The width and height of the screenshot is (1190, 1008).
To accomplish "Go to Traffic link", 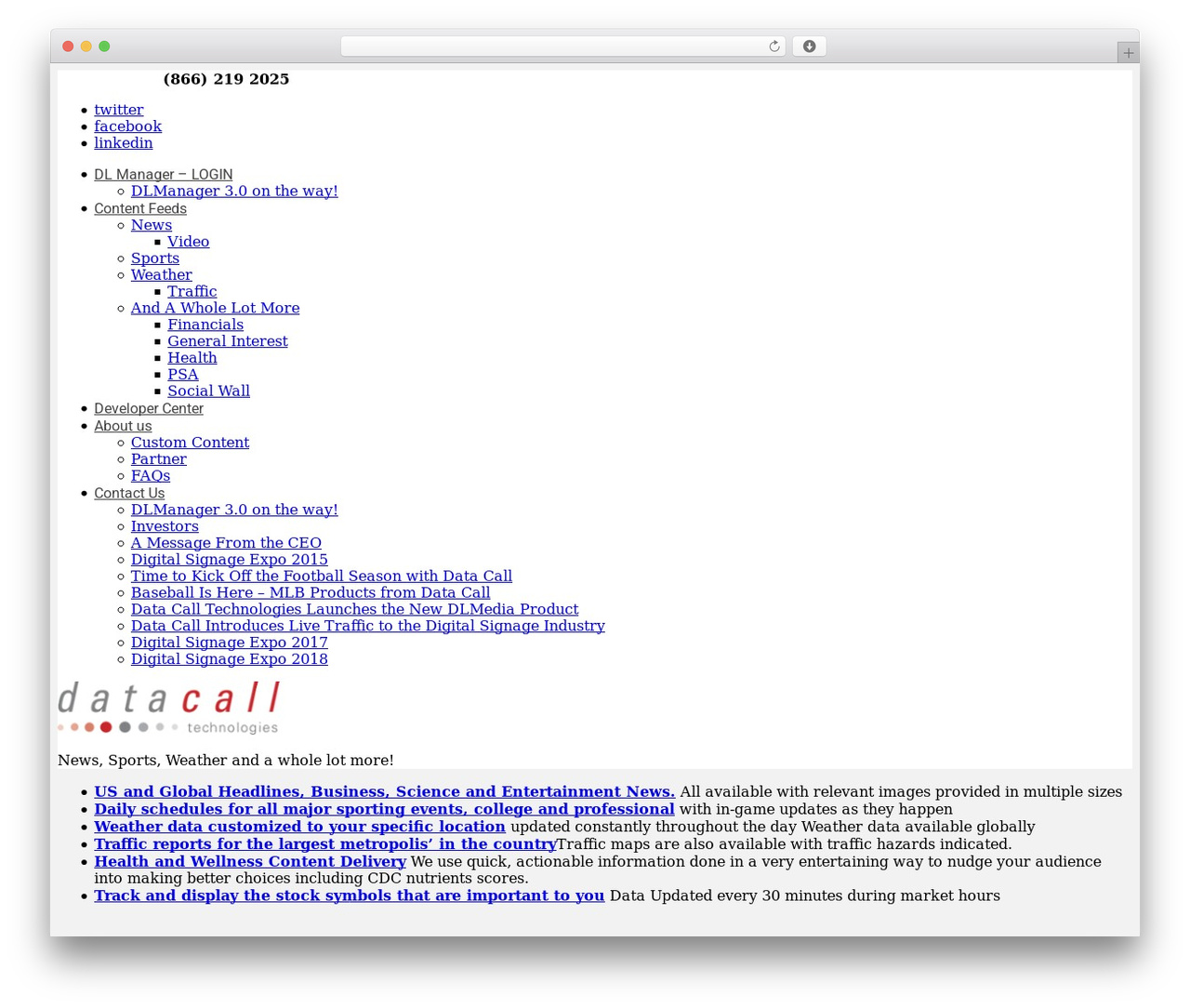I will [x=192, y=293].
